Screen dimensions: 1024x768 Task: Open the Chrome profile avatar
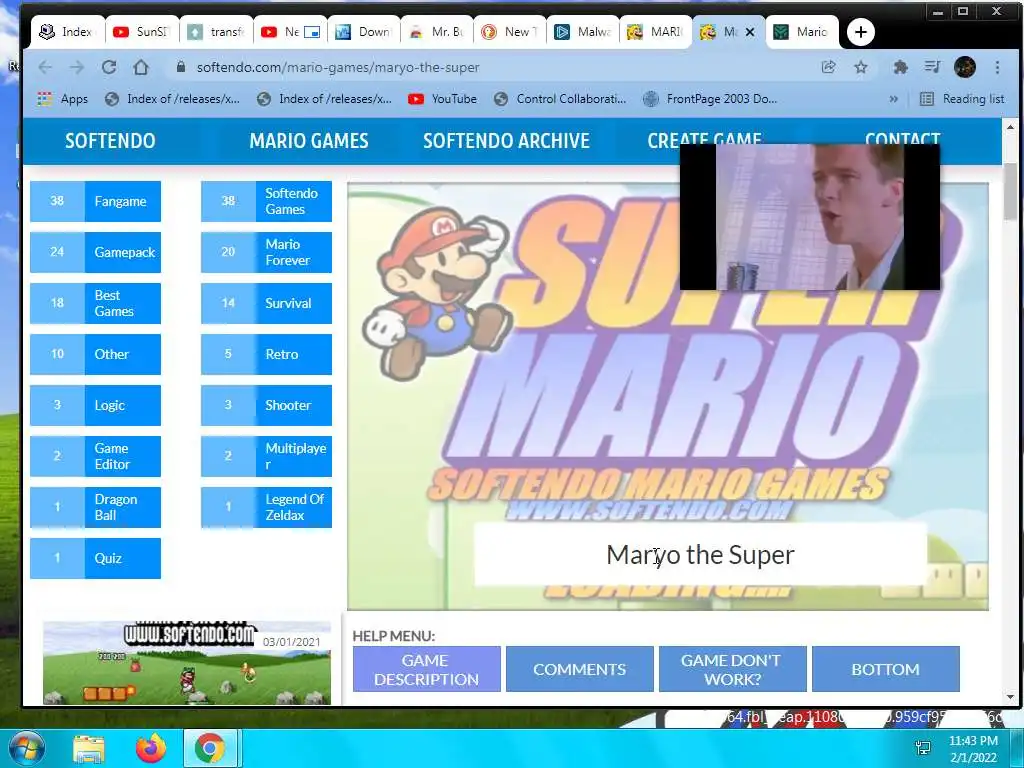point(965,67)
